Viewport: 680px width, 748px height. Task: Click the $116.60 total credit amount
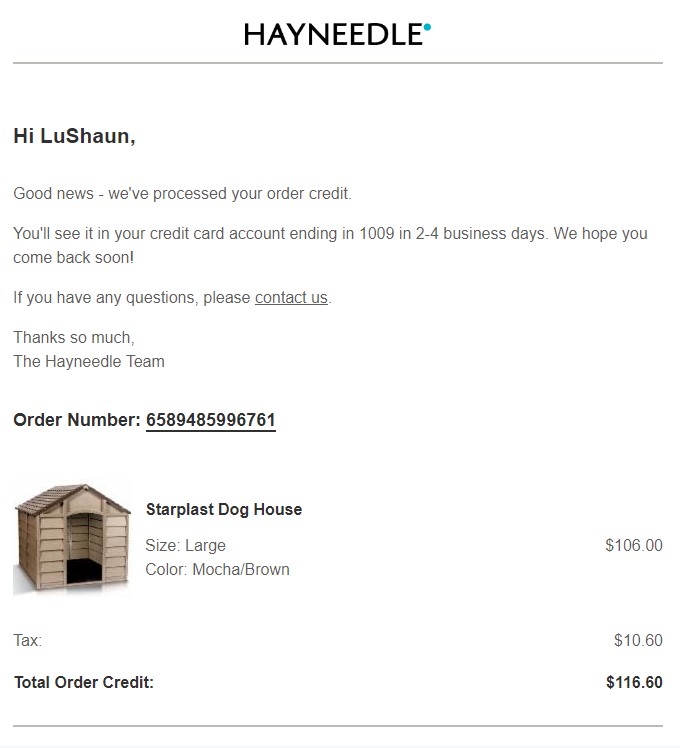point(634,683)
